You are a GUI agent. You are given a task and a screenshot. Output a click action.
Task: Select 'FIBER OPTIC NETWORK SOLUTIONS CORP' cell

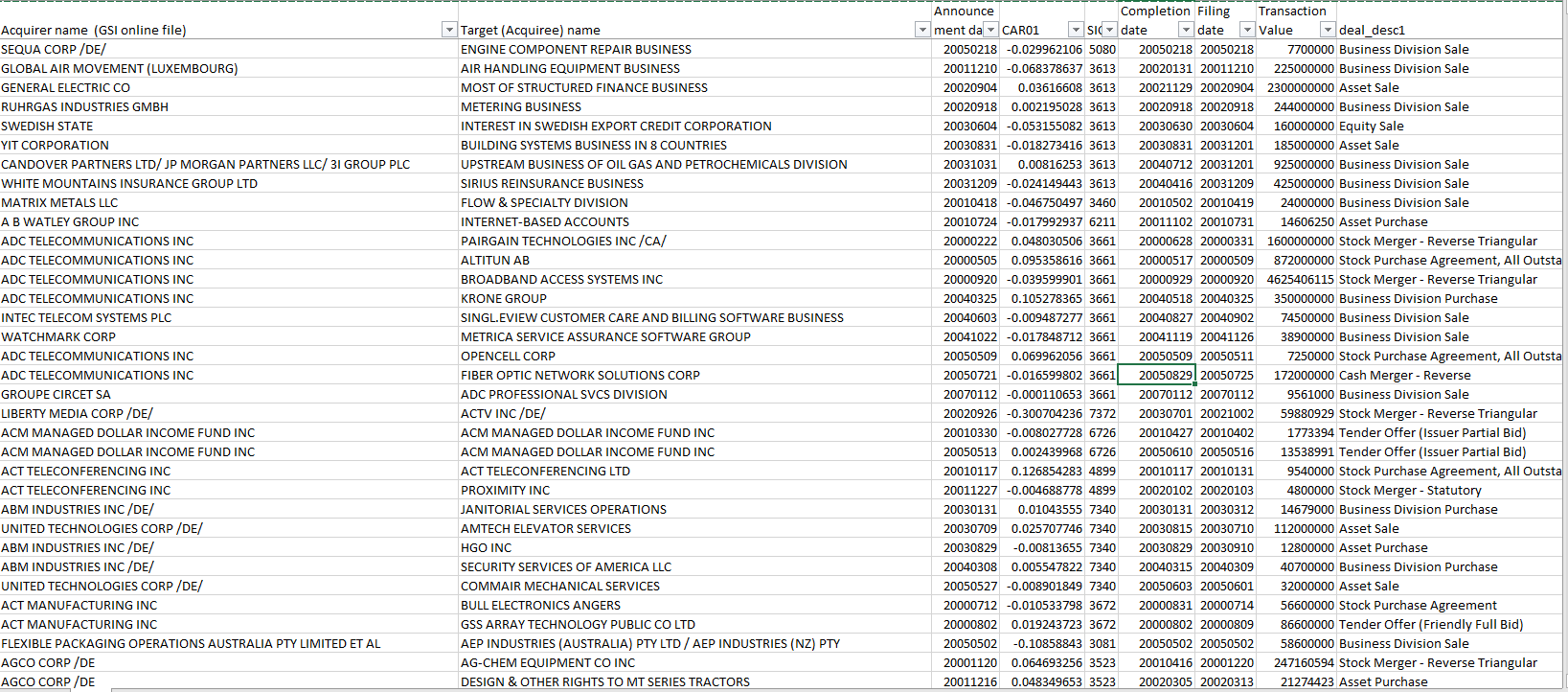(694, 375)
